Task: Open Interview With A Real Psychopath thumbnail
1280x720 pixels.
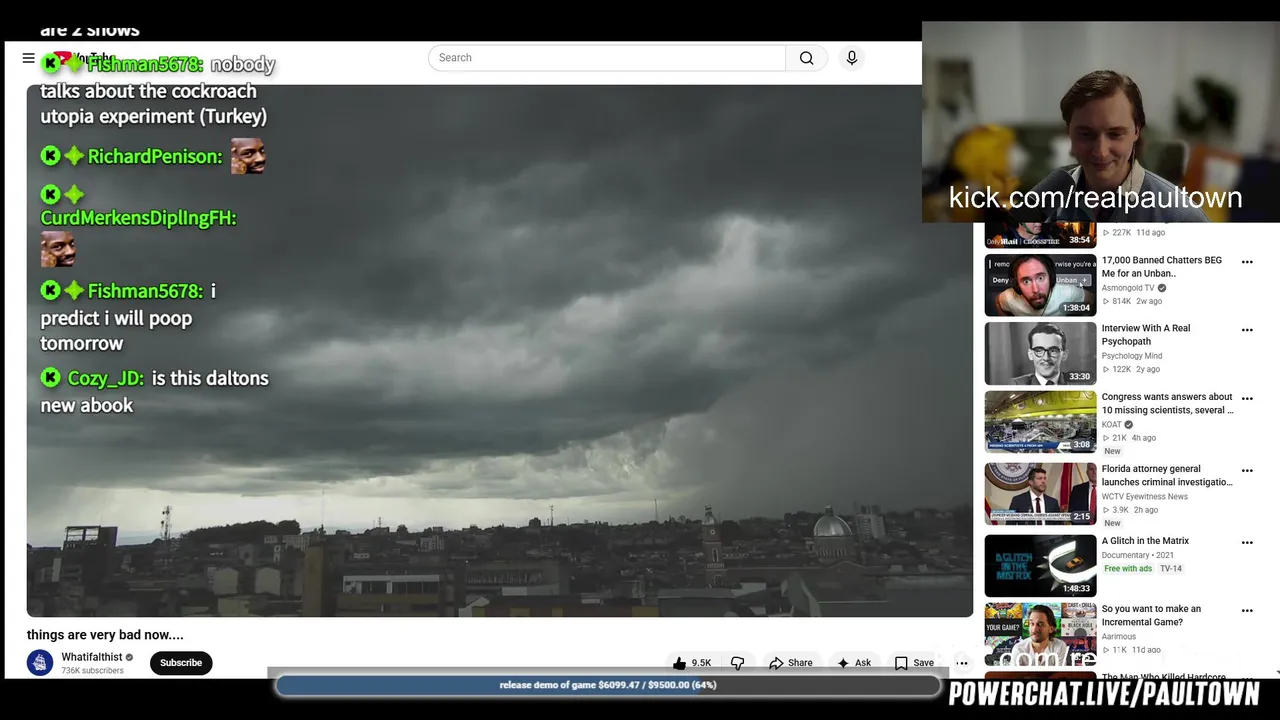Action: tap(1040, 353)
